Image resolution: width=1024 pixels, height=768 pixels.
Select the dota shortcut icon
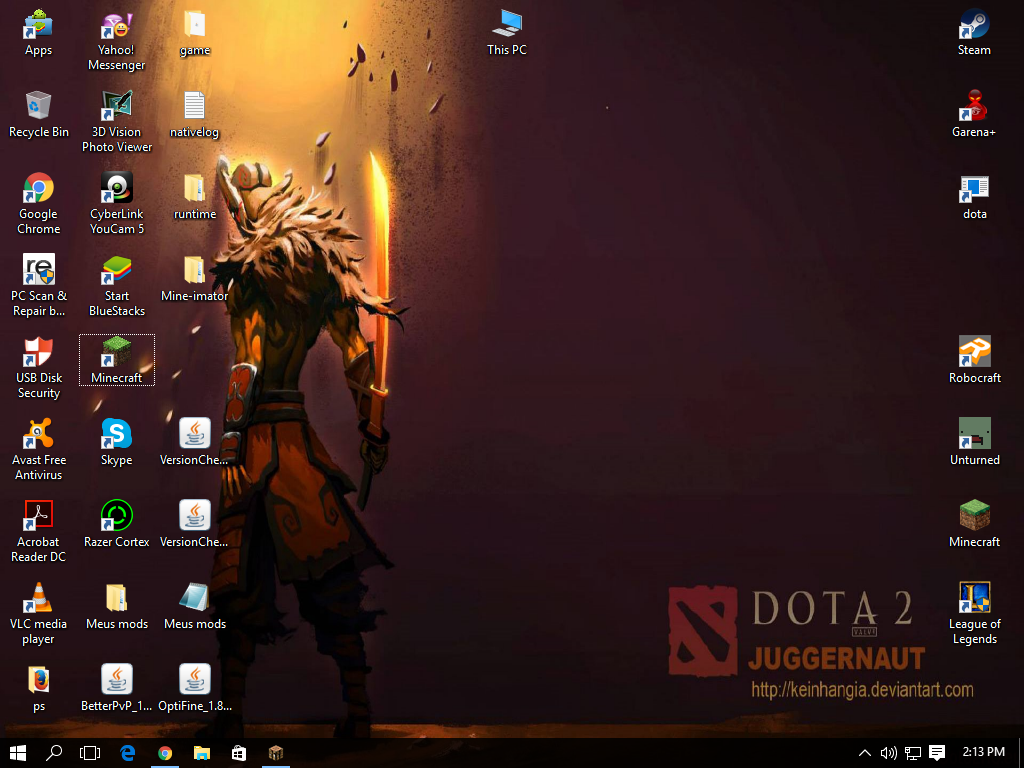[974, 197]
